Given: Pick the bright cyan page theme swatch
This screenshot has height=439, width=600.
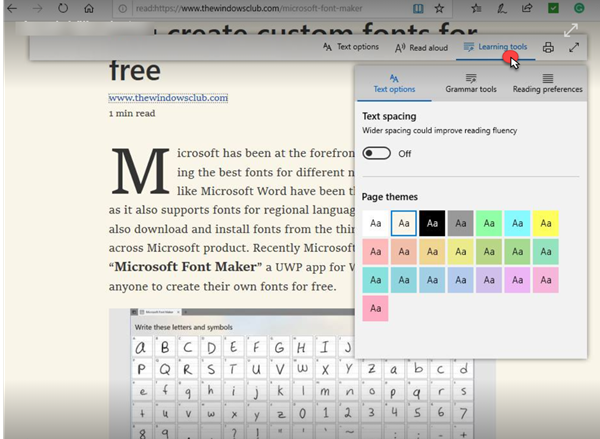Looking at the screenshot, I should [517, 223].
